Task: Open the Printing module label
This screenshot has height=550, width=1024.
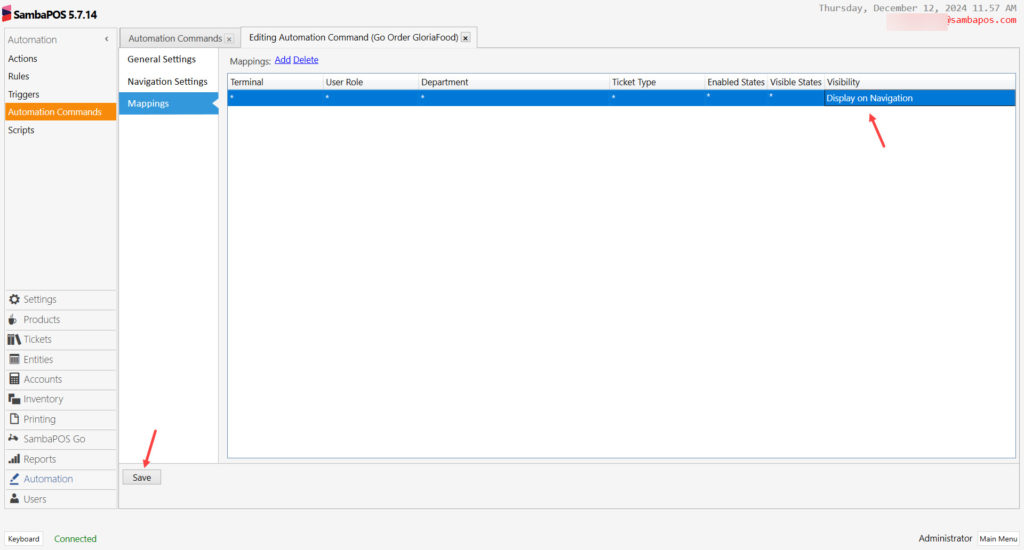Action: [x=39, y=419]
